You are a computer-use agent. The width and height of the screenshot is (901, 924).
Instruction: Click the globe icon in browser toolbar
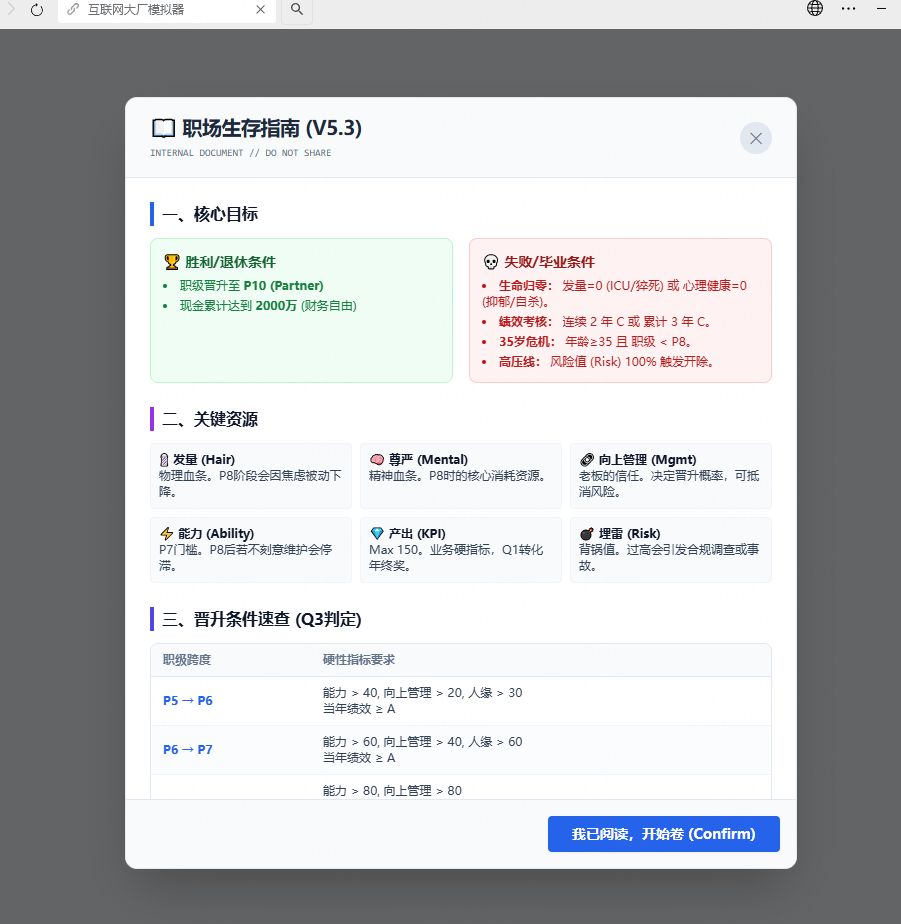815,9
